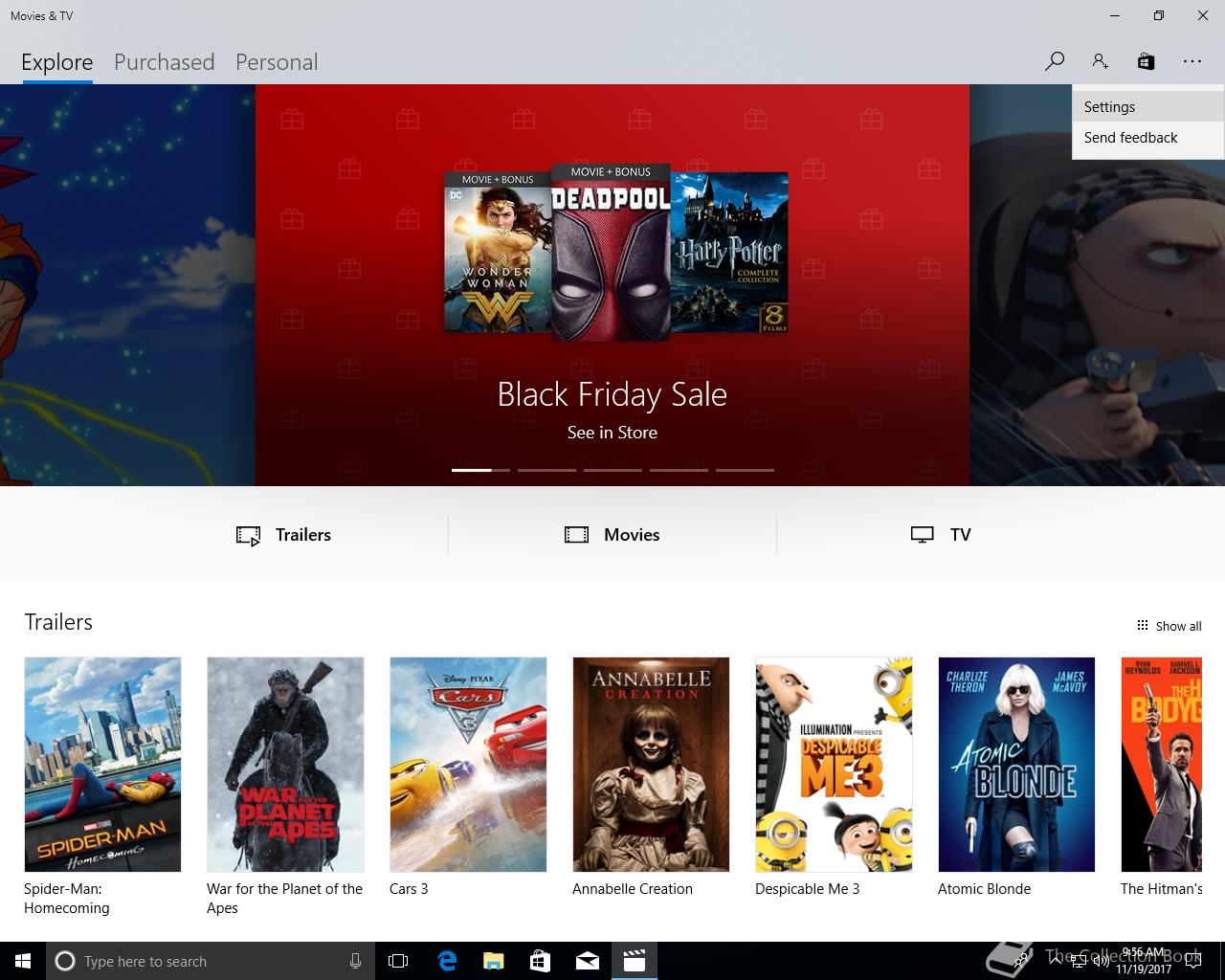This screenshot has height=980, width=1225.
Task: Choose Send feedback menu entry
Action: (1147, 138)
